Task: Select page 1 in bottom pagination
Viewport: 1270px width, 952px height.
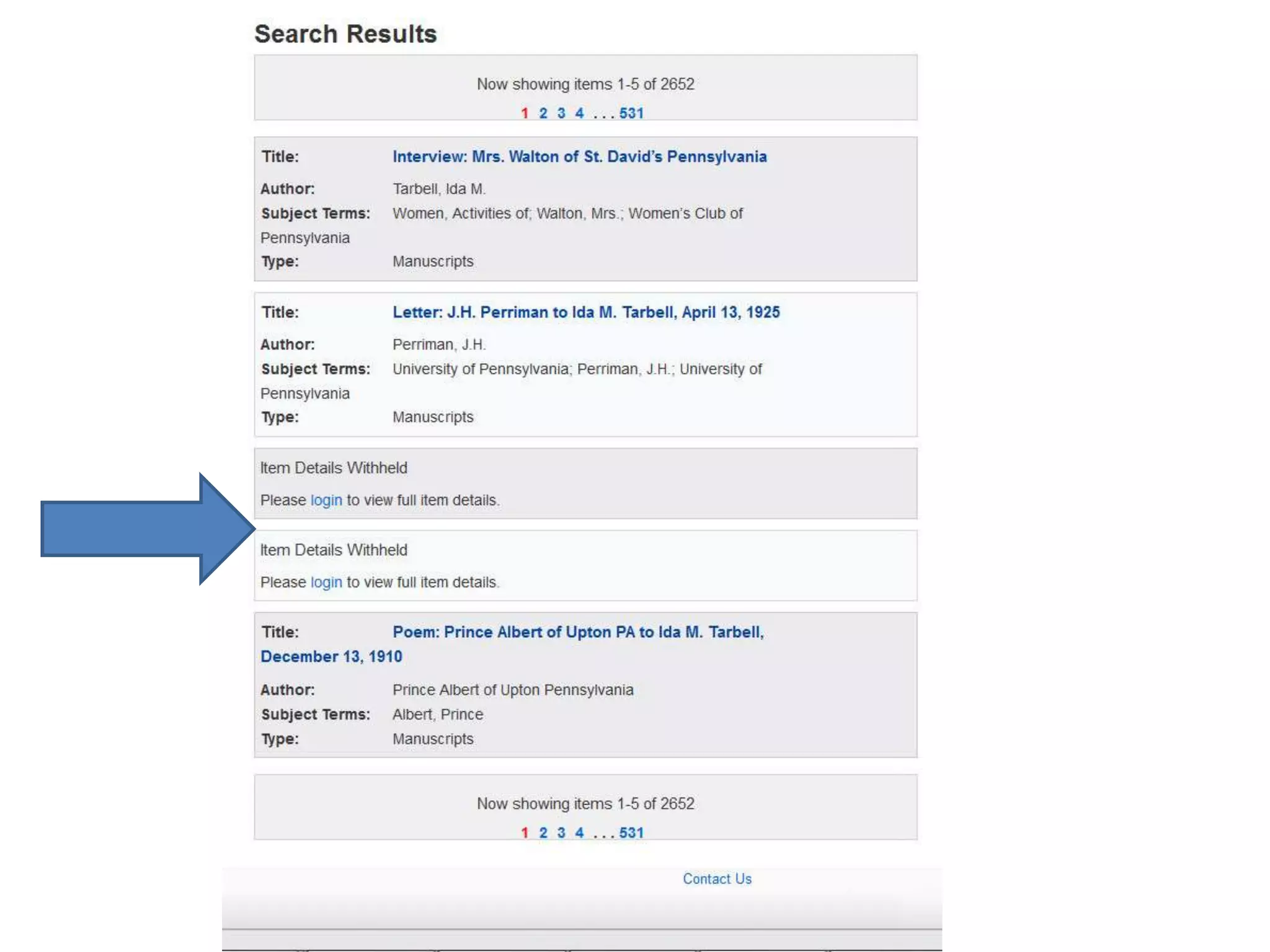Action: tap(525, 833)
